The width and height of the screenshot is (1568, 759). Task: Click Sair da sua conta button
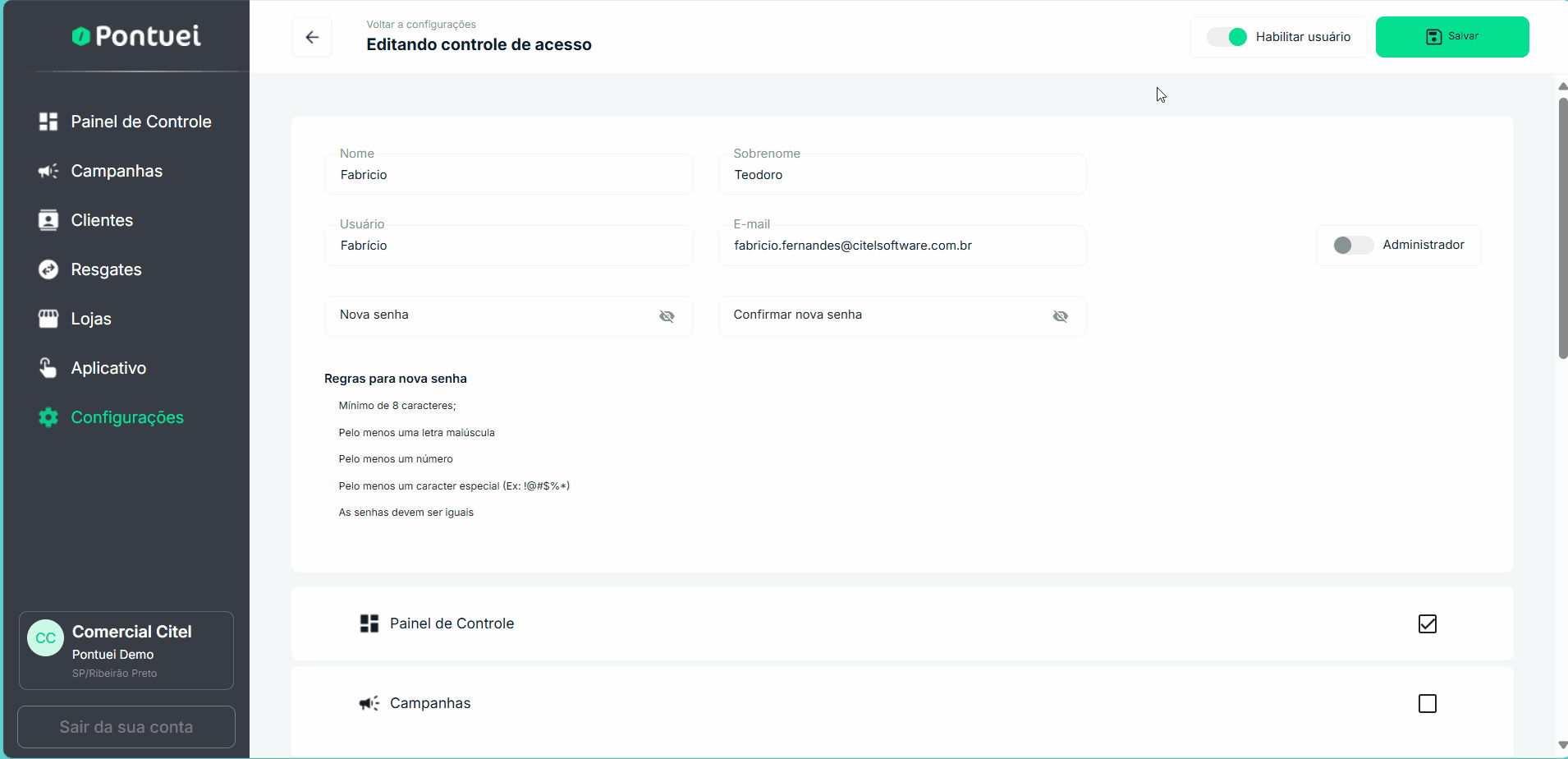(126, 727)
